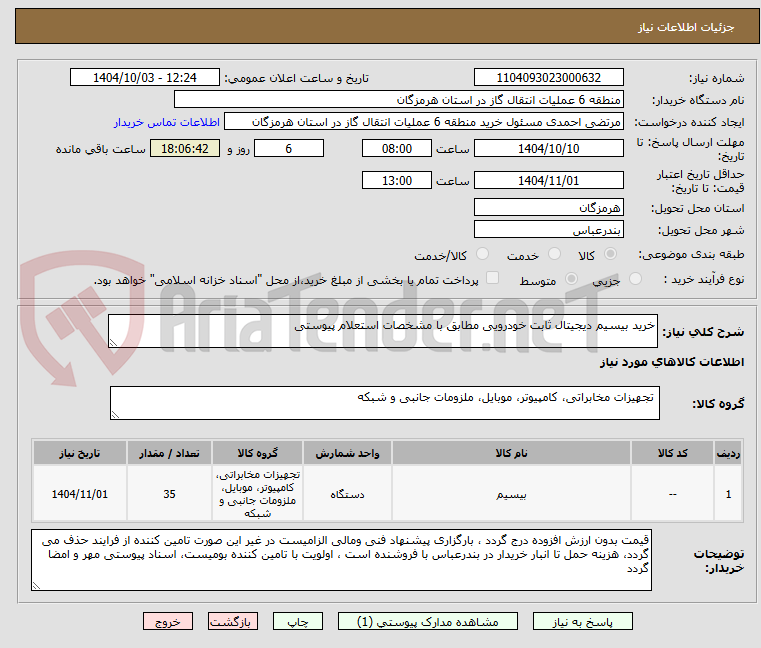Click the دستگاه unit cell
The image size is (761, 648).
tap(347, 494)
